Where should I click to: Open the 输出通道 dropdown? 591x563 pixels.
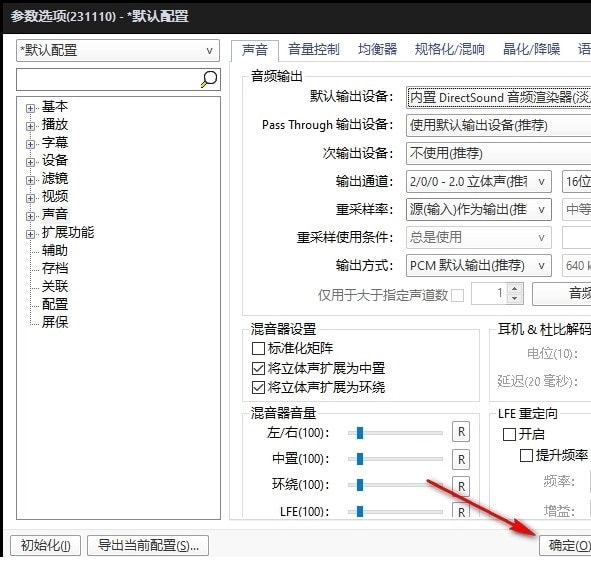pos(479,182)
